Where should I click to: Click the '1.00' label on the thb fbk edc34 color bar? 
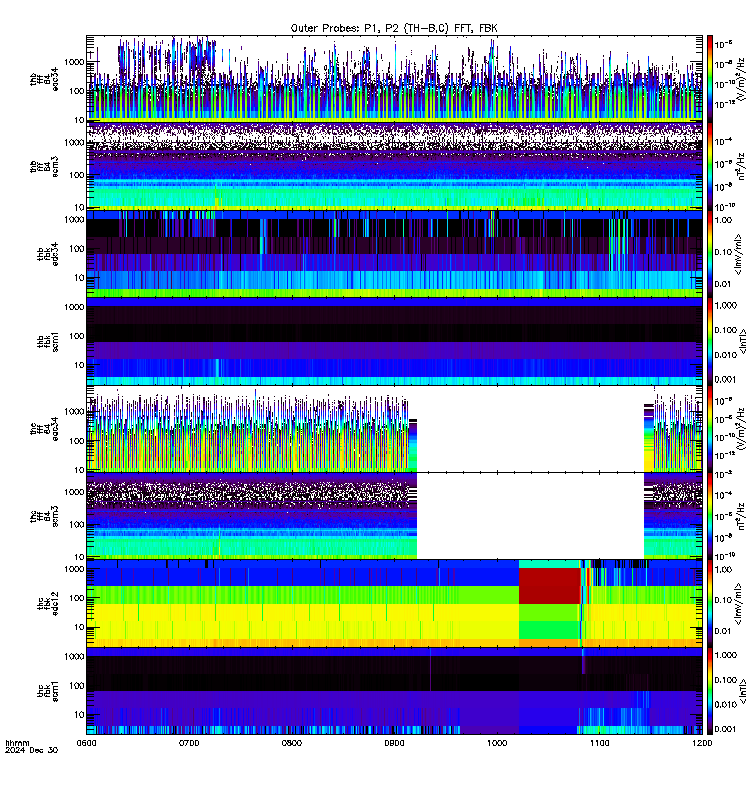[723, 220]
